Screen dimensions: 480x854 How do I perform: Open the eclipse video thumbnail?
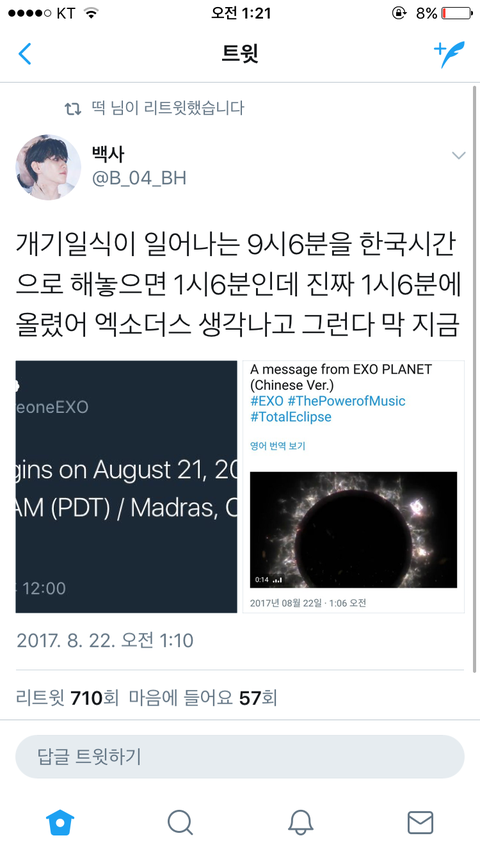354,530
